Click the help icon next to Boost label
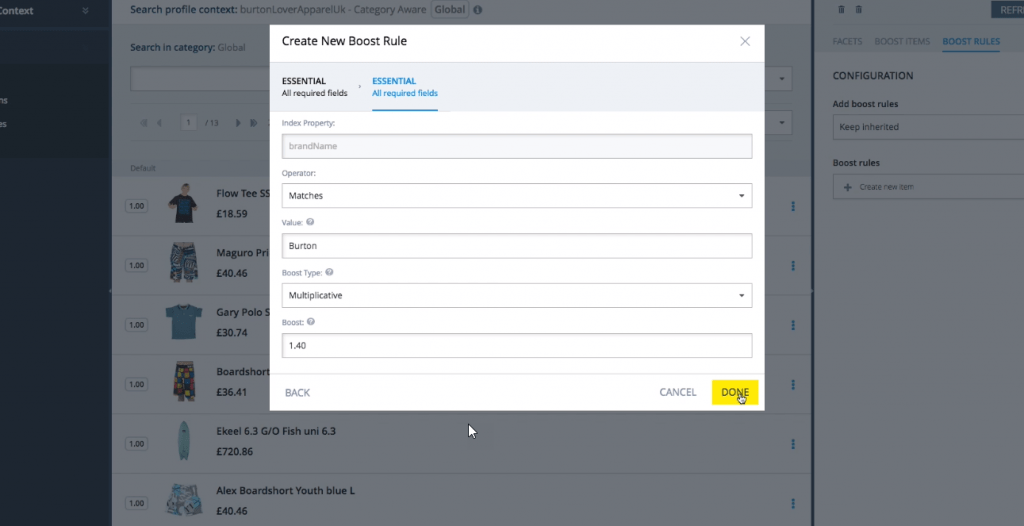This screenshot has width=1024, height=526. click(x=311, y=322)
